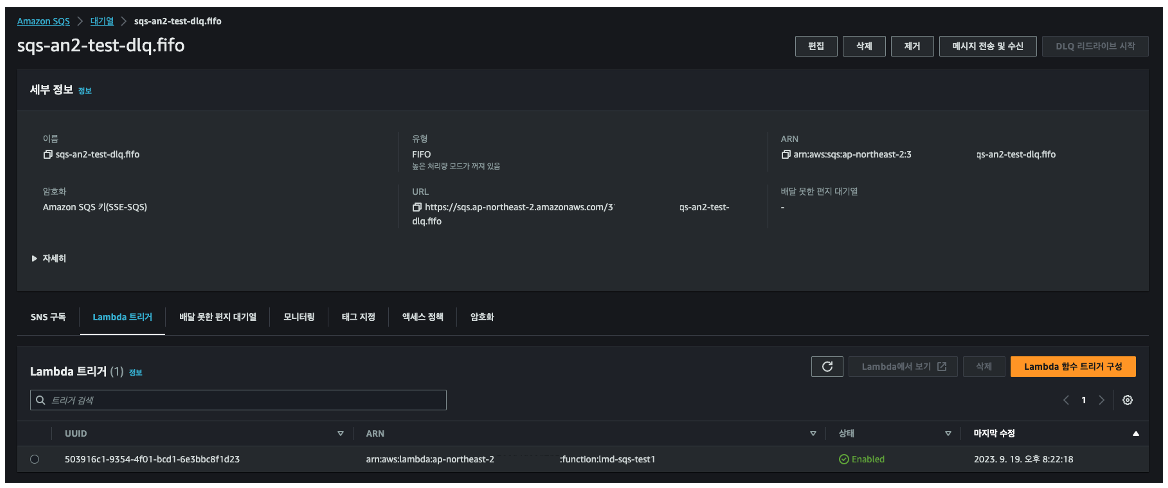The width and height of the screenshot is (1168, 488).
Task: Open 정보 link next to 세부 정보
Action: click(85, 91)
